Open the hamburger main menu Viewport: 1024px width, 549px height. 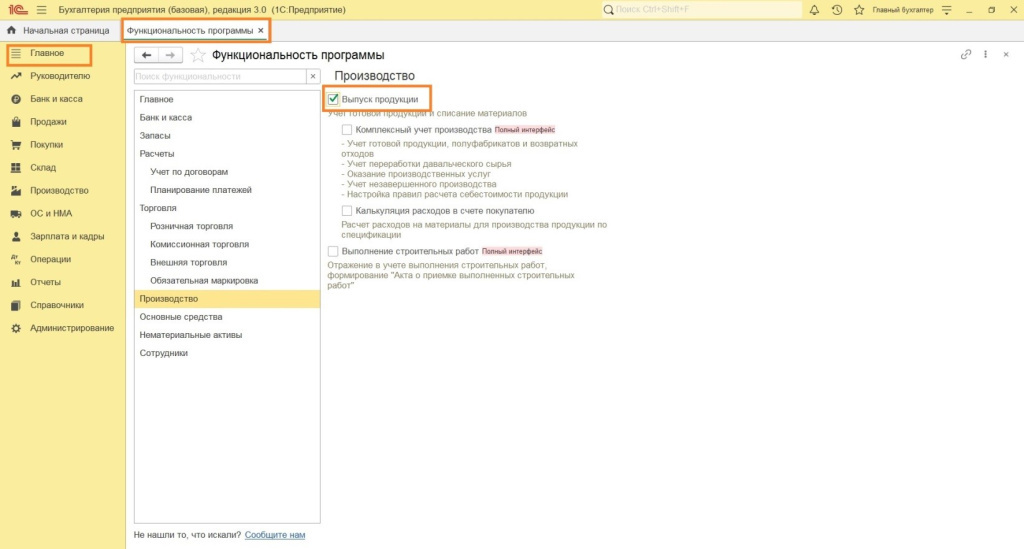(41, 10)
